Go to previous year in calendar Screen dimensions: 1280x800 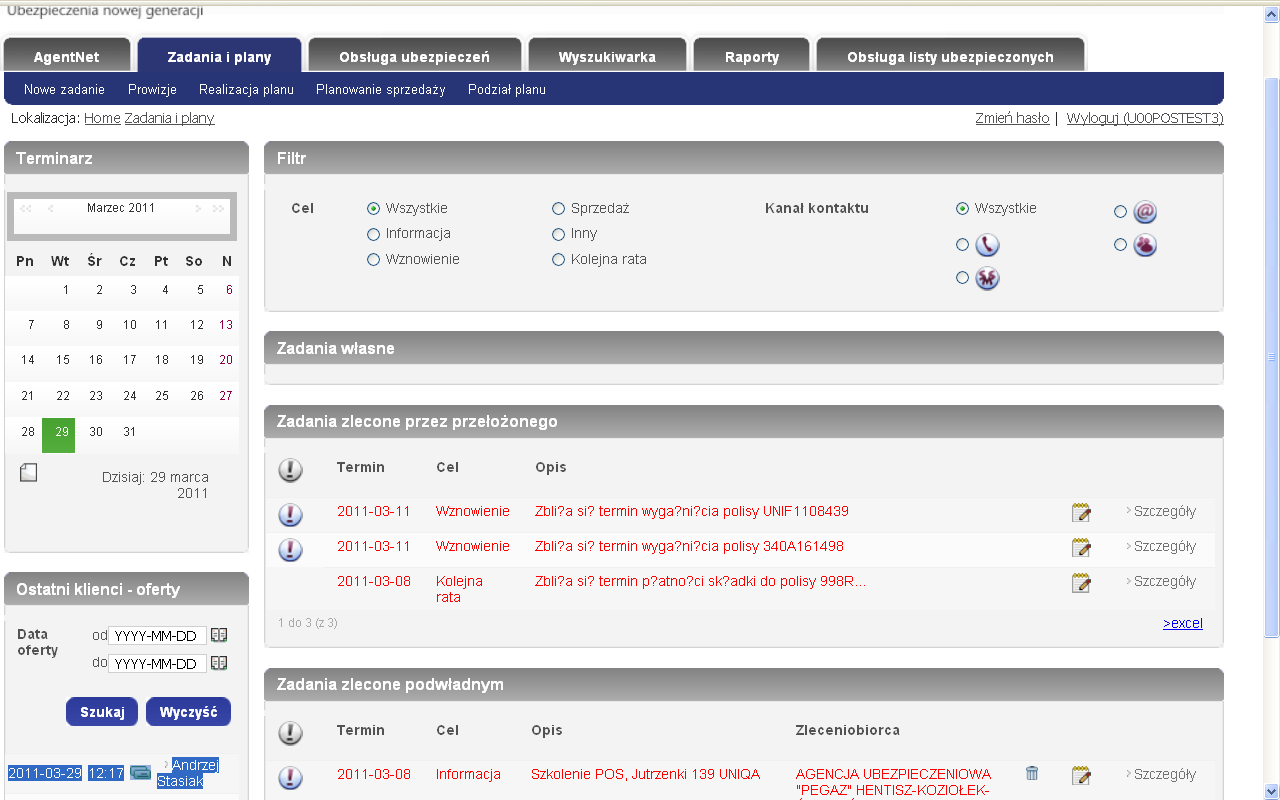(x=25, y=209)
